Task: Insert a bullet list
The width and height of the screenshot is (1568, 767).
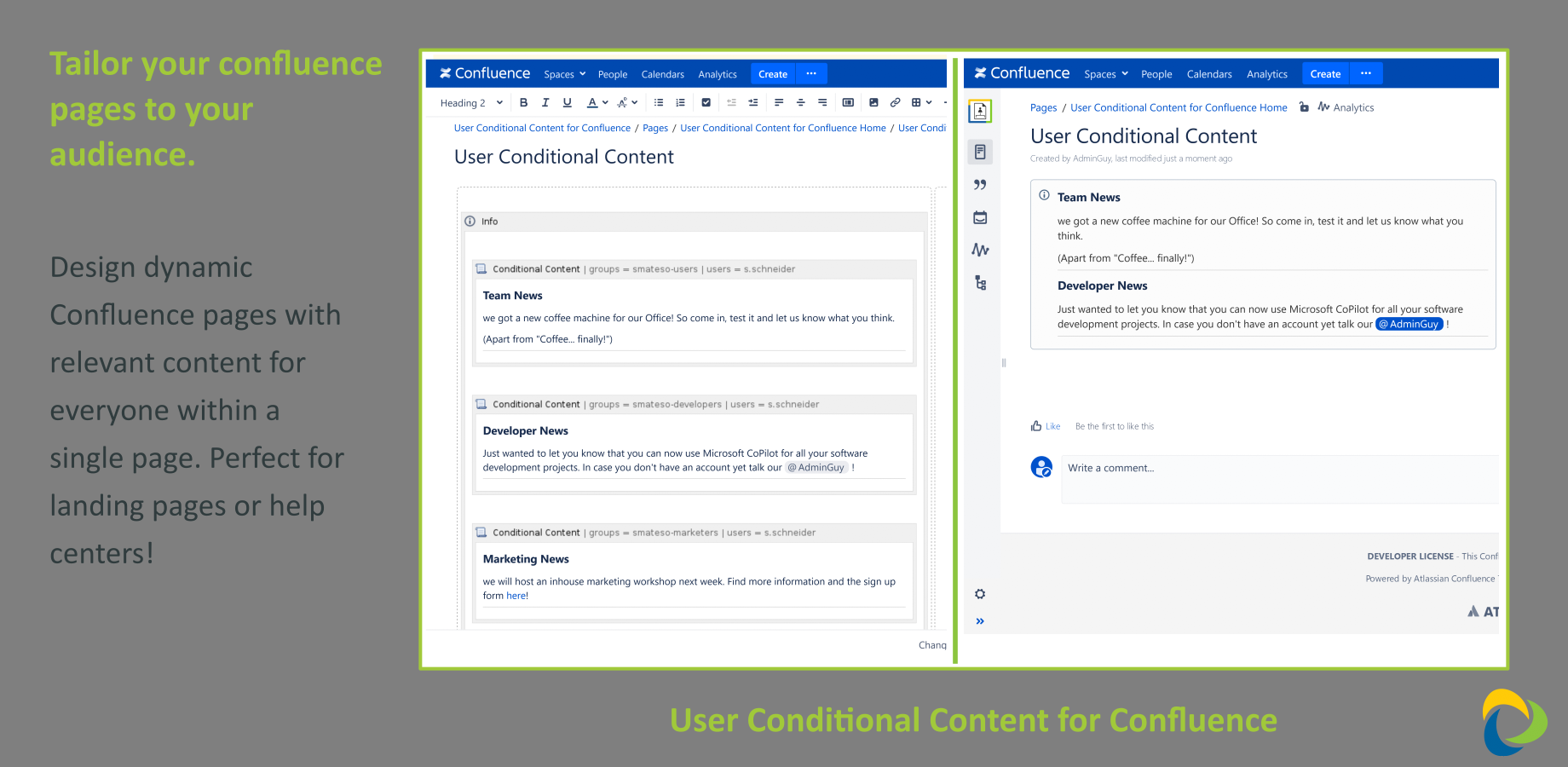Action: (x=659, y=102)
